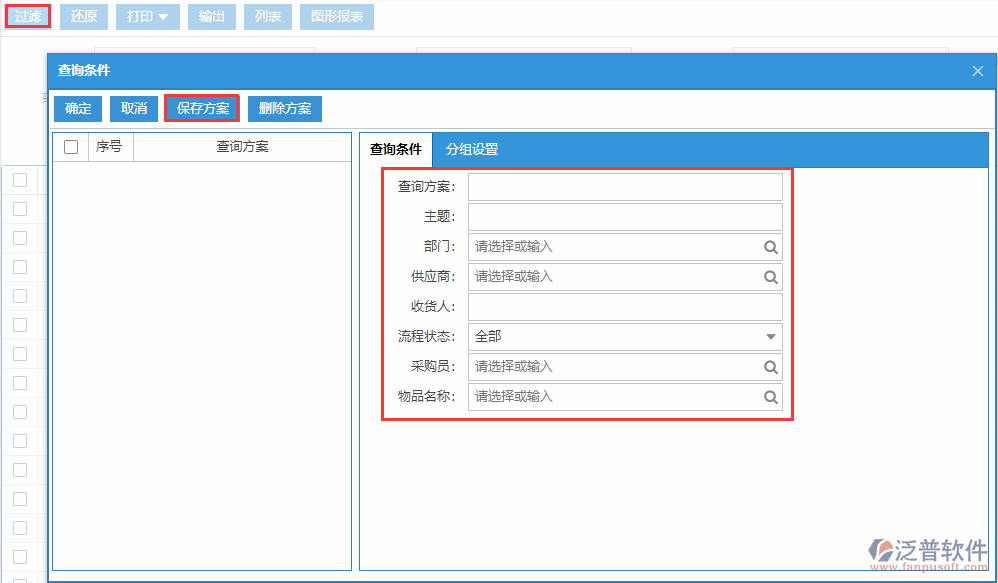Click the 确定 button to confirm
The image size is (998, 583).
77,108
